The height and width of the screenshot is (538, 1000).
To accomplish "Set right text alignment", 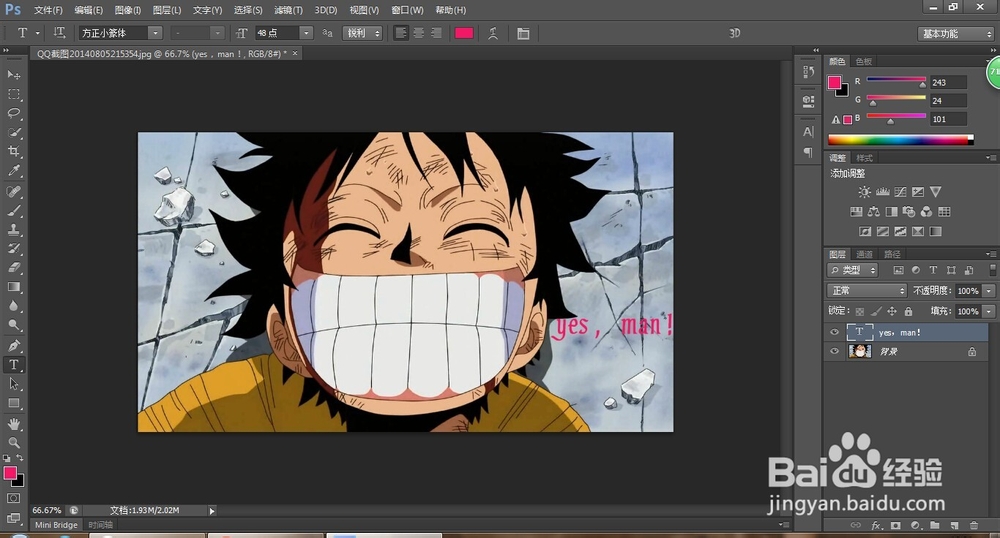I will pos(436,33).
